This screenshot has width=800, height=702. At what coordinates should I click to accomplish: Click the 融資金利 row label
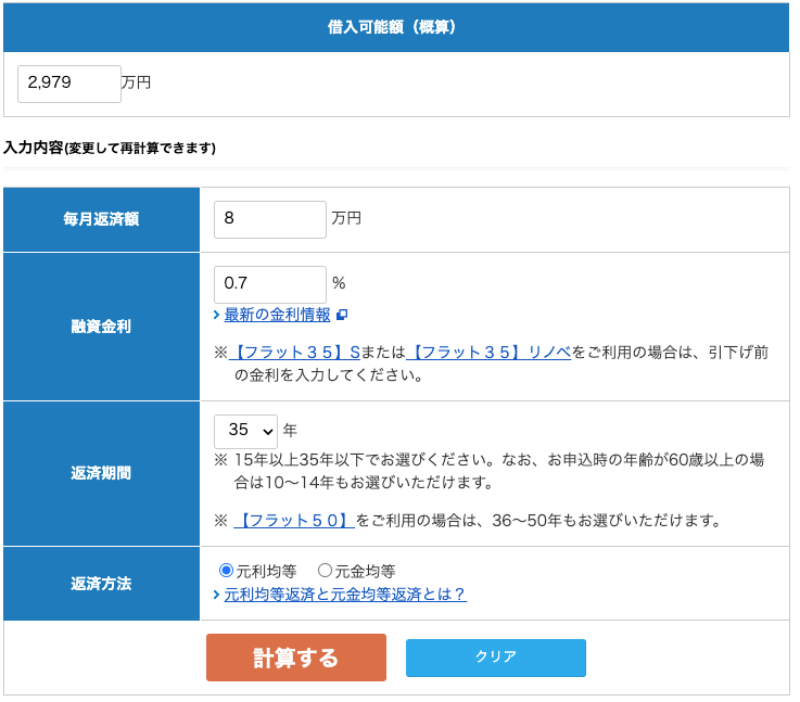(101, 327)
